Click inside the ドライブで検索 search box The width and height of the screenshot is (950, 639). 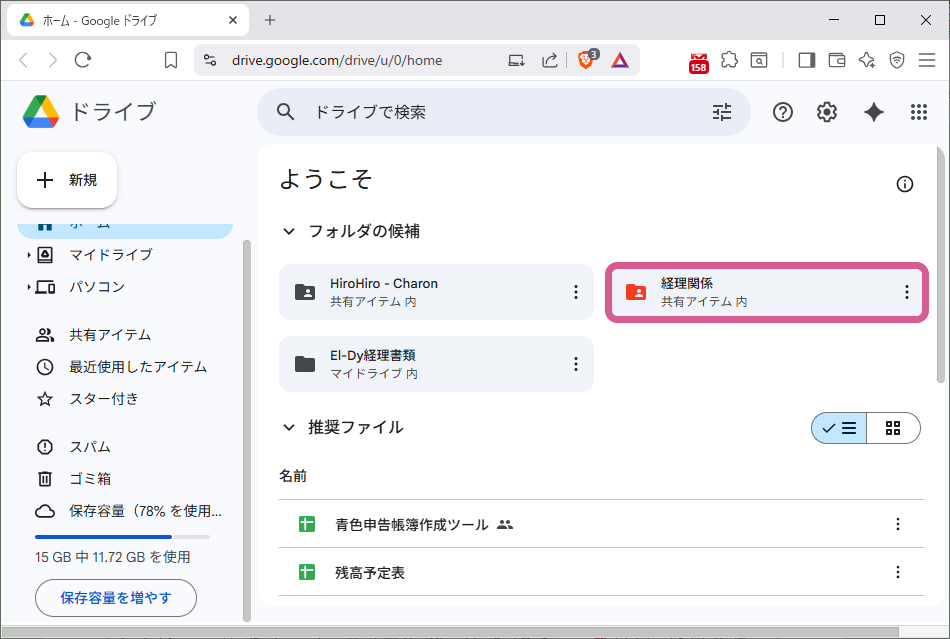pyautogui.click(x=450, y=112)
